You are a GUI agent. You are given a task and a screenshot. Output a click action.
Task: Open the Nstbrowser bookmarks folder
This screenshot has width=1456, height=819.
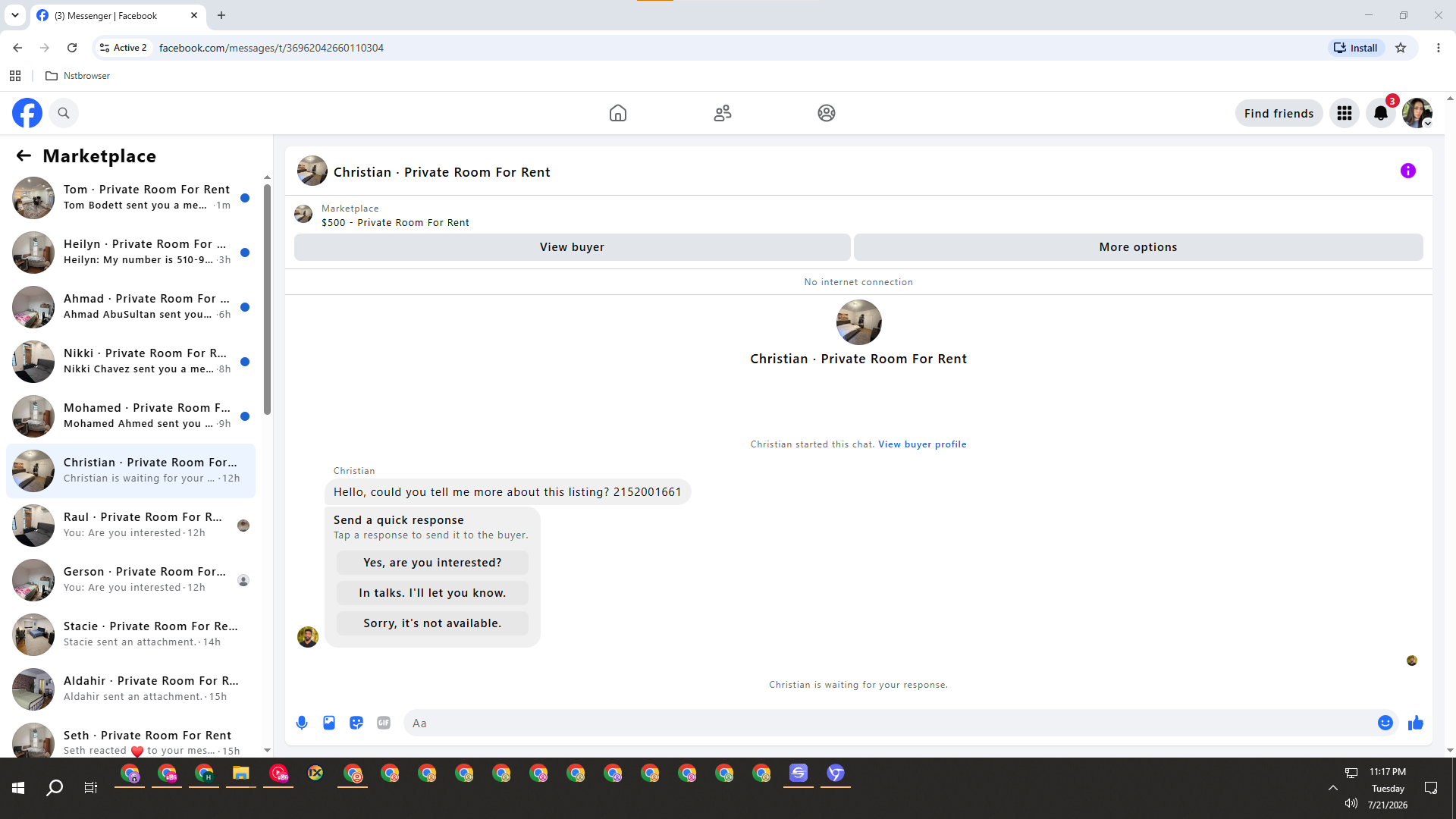click(x=78, y=76)
